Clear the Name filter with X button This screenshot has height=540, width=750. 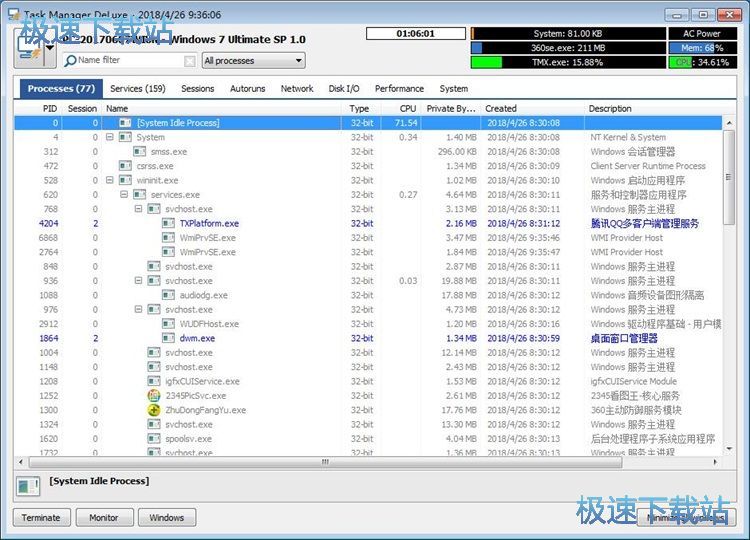point(190,61)
